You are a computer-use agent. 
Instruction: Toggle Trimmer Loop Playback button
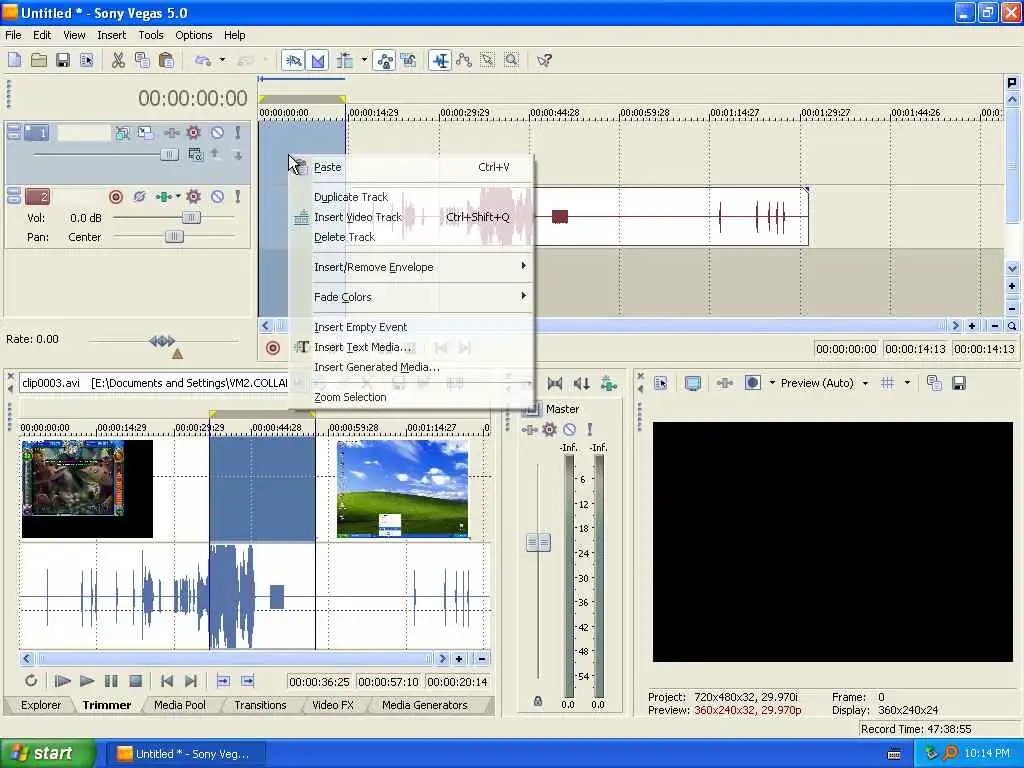(31, 681)
